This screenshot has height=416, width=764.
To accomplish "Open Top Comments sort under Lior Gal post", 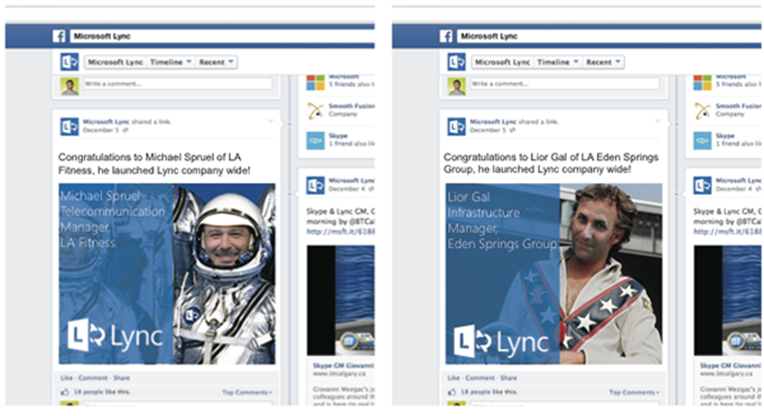I will 634,392.
